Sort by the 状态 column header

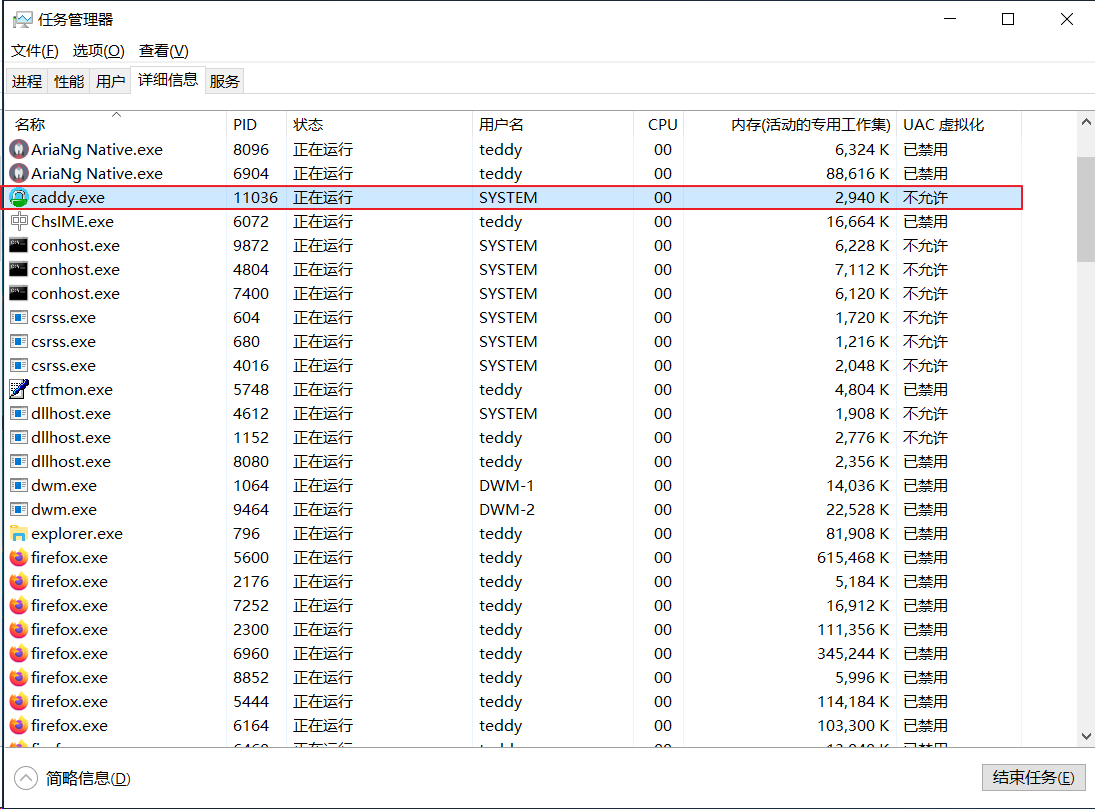coord(379,124)
